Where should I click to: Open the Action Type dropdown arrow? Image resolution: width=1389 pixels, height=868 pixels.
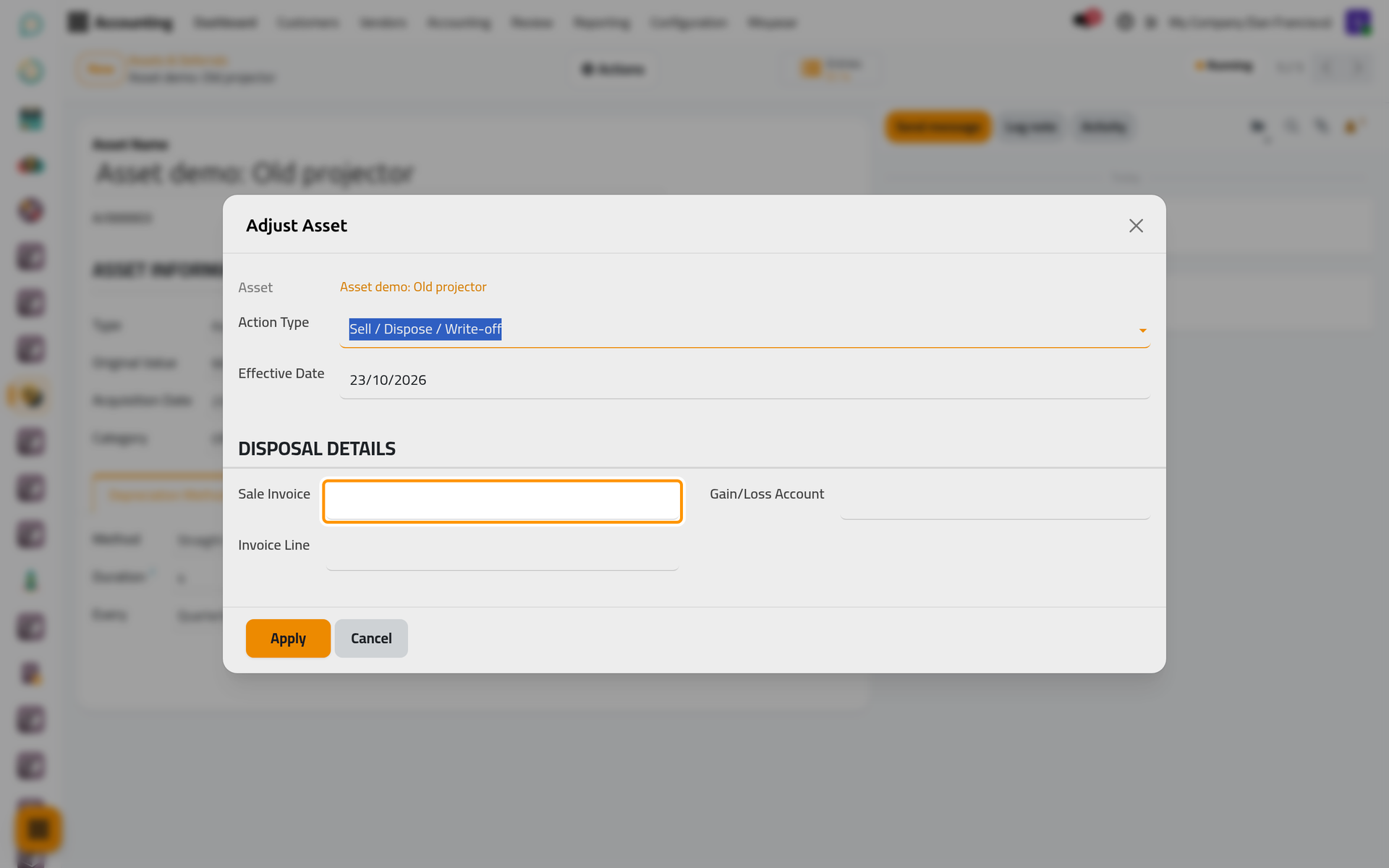1142,331
